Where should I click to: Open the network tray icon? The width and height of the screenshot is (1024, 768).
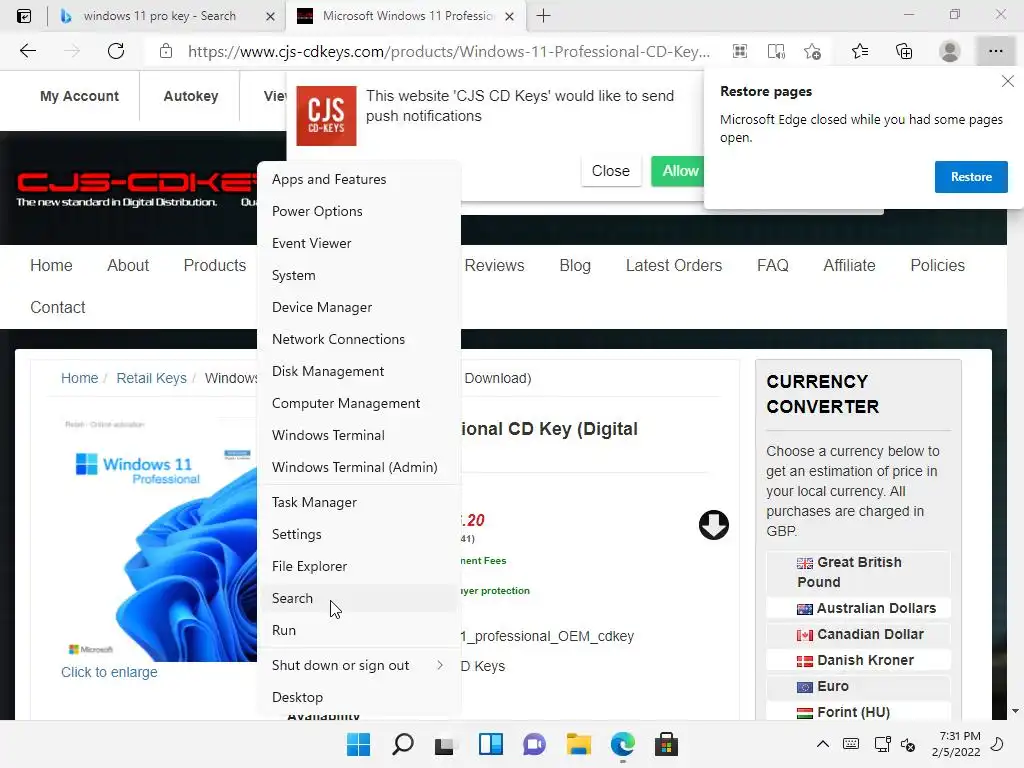(x=882, y=744)
